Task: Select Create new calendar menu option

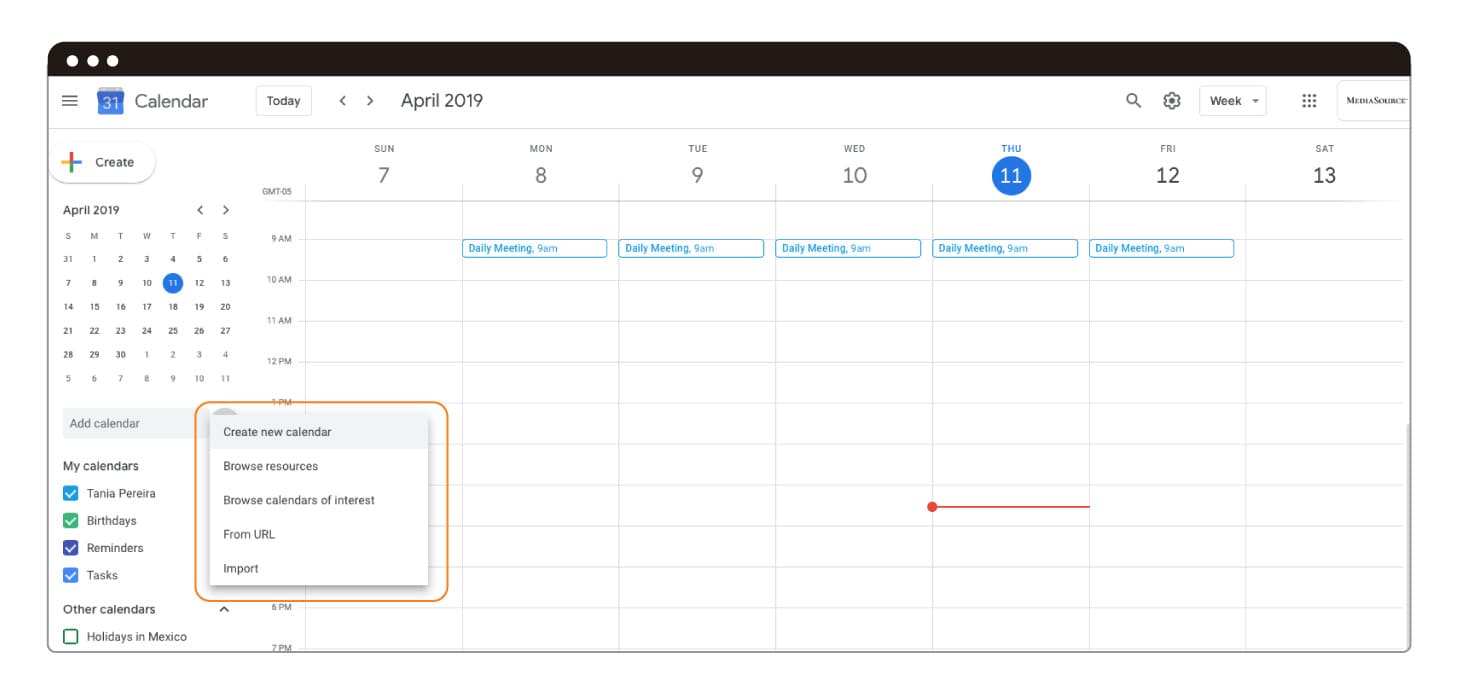Action: point(277,432)
